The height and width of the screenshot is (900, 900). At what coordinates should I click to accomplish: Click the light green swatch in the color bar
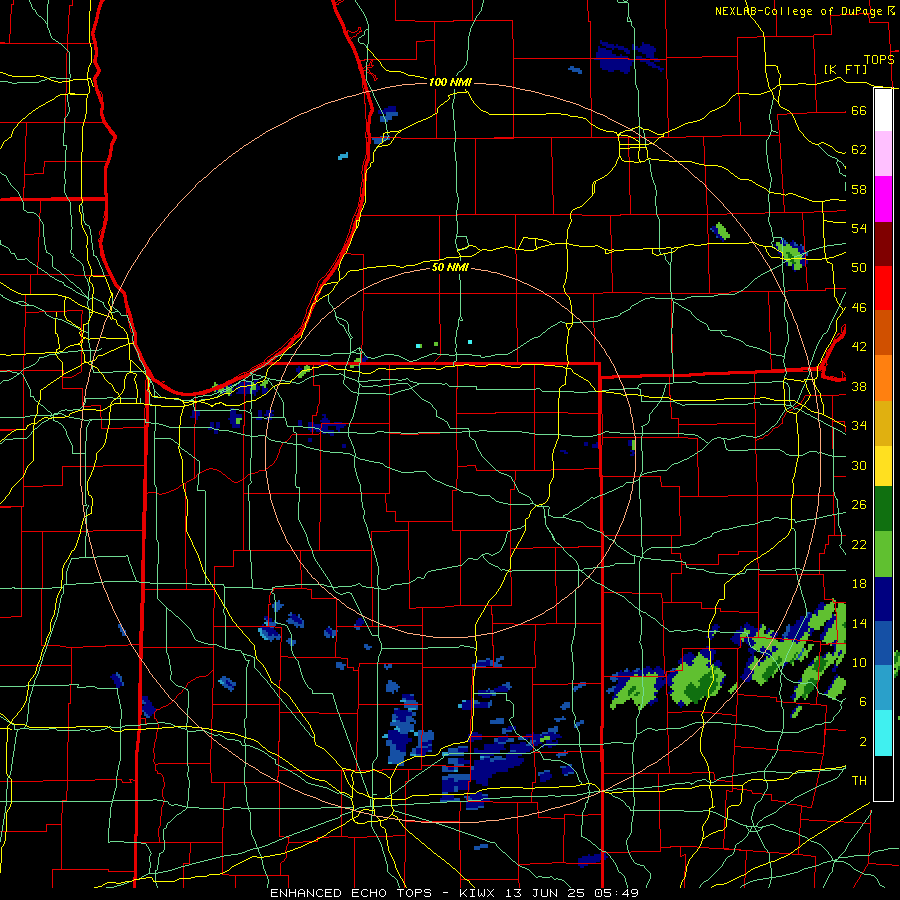click(x=883, y=554)
